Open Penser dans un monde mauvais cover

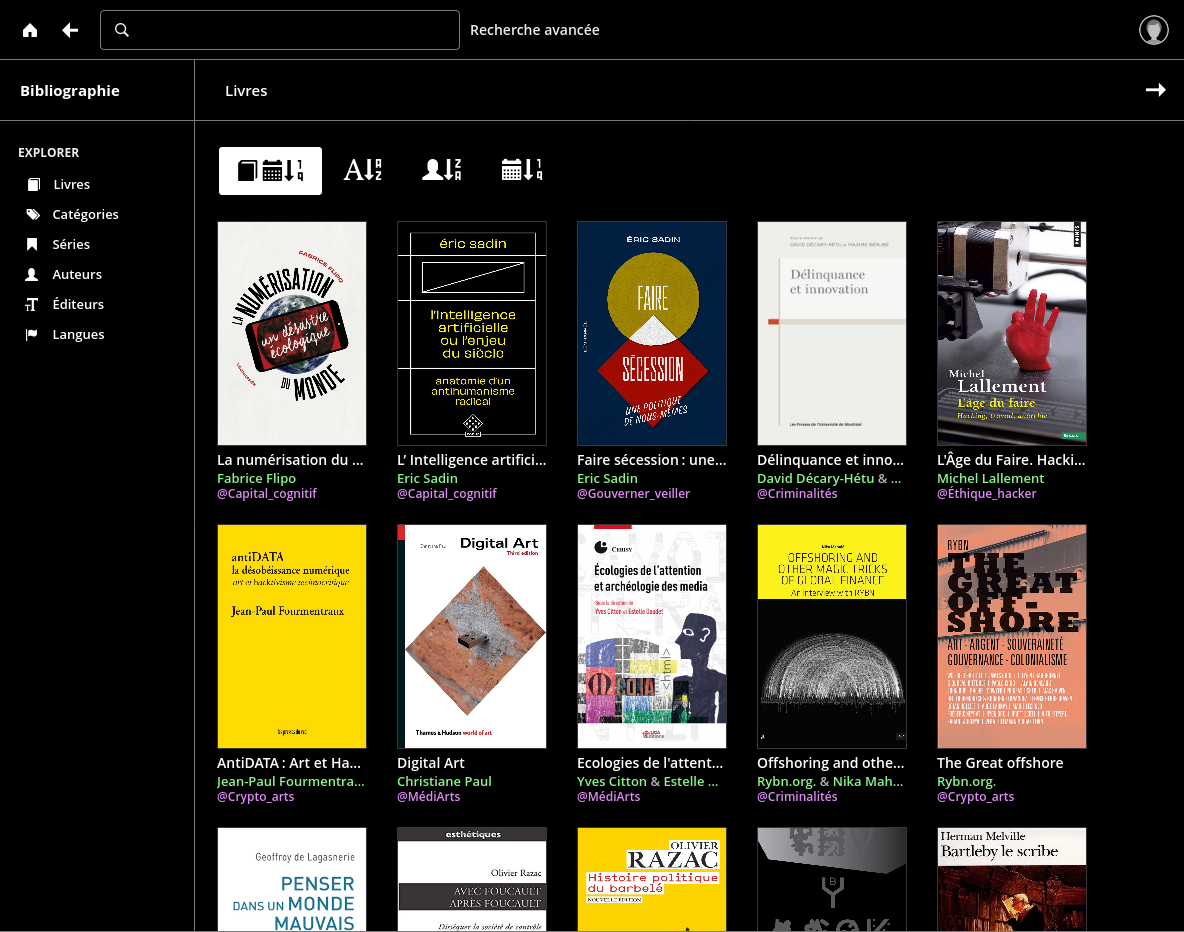tap(292, 879)
